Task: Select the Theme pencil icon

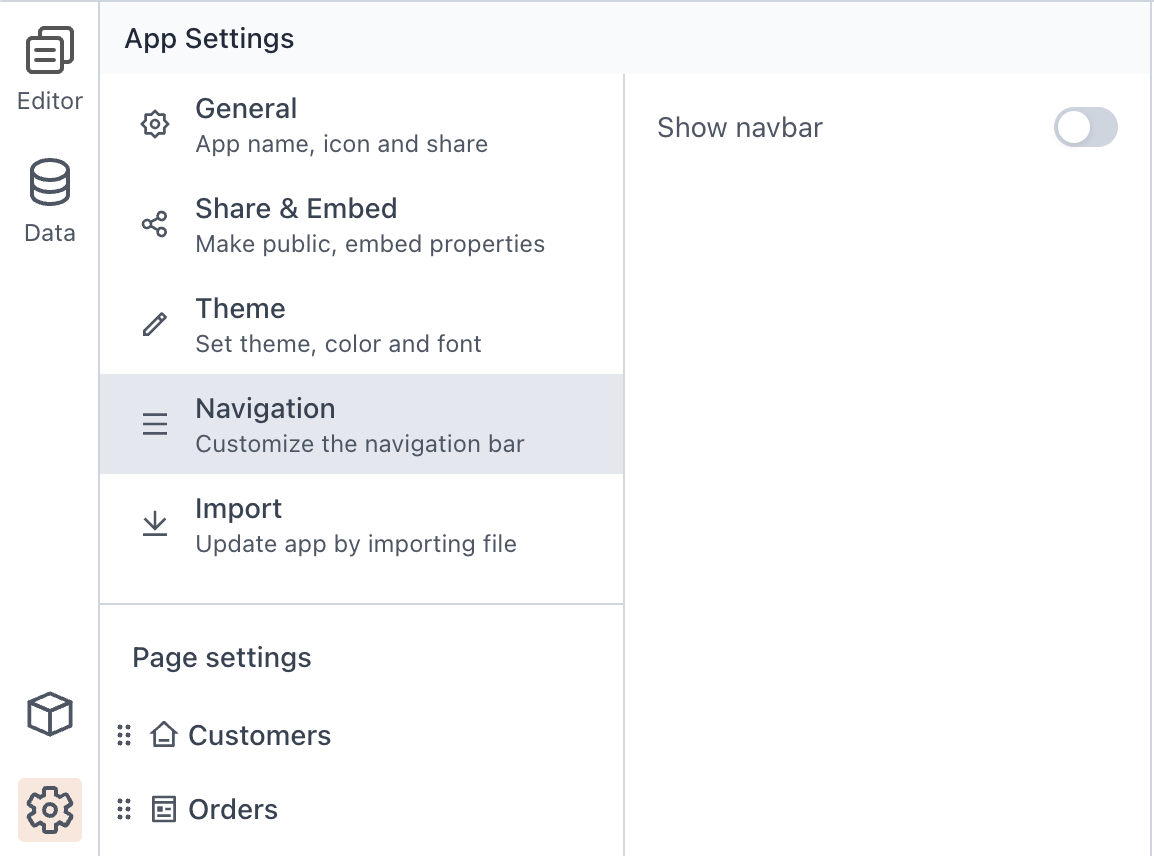Action: coord(154,324)
